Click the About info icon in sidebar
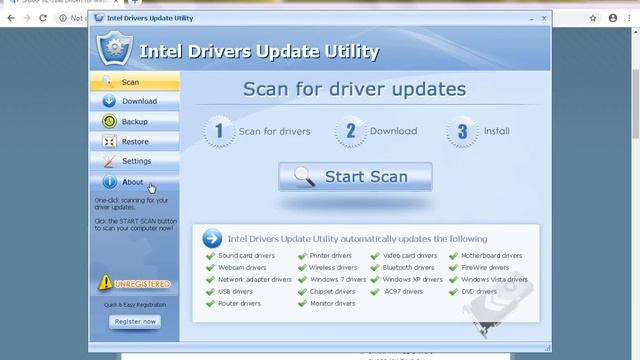The height and width of the screenshot is (360, 640). pos(109,182)
